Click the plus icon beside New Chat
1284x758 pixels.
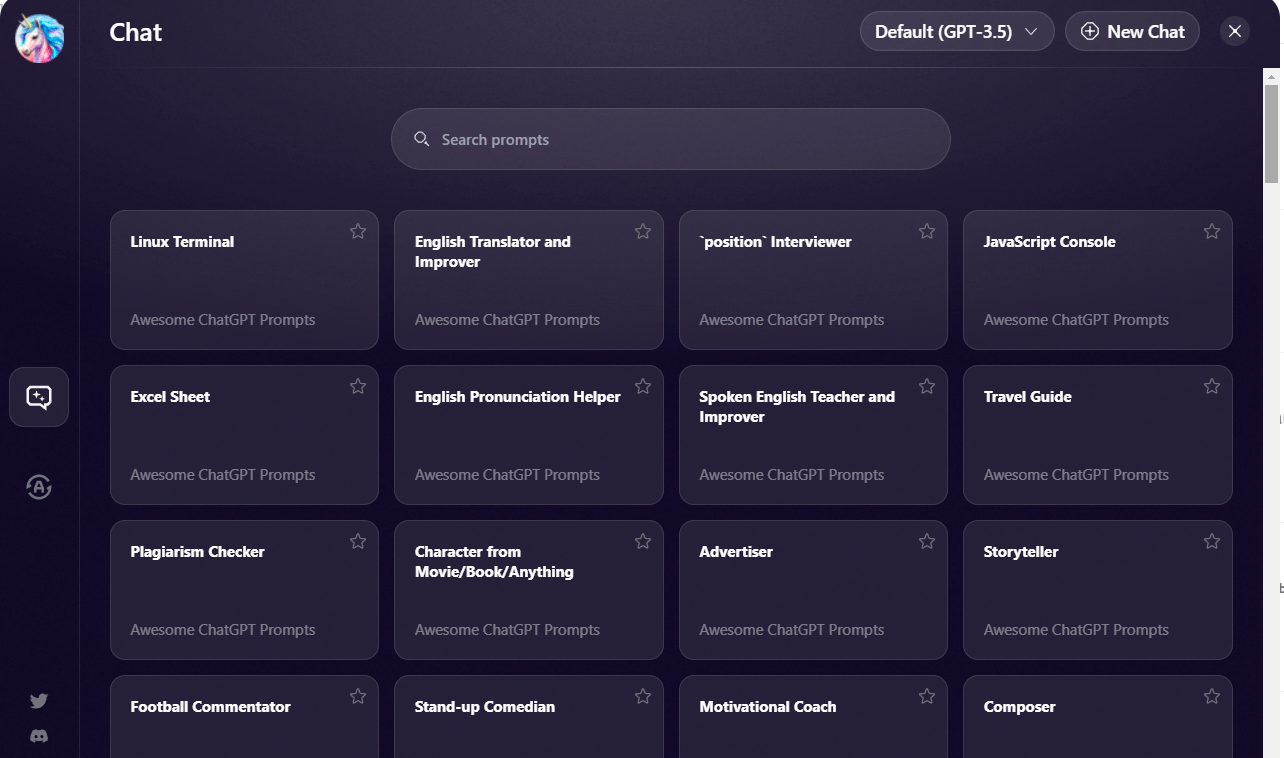[x=1090, y=32]
